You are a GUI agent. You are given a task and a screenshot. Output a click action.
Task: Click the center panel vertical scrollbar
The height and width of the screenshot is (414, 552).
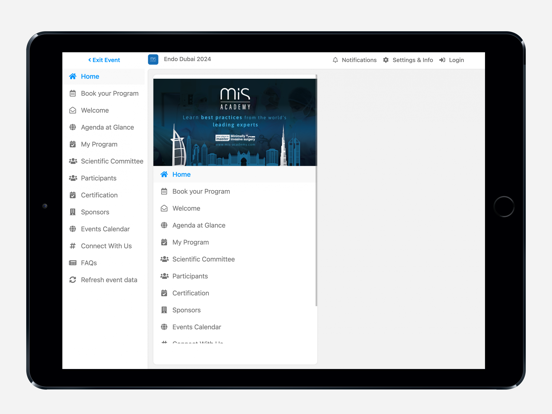(316, 190)
